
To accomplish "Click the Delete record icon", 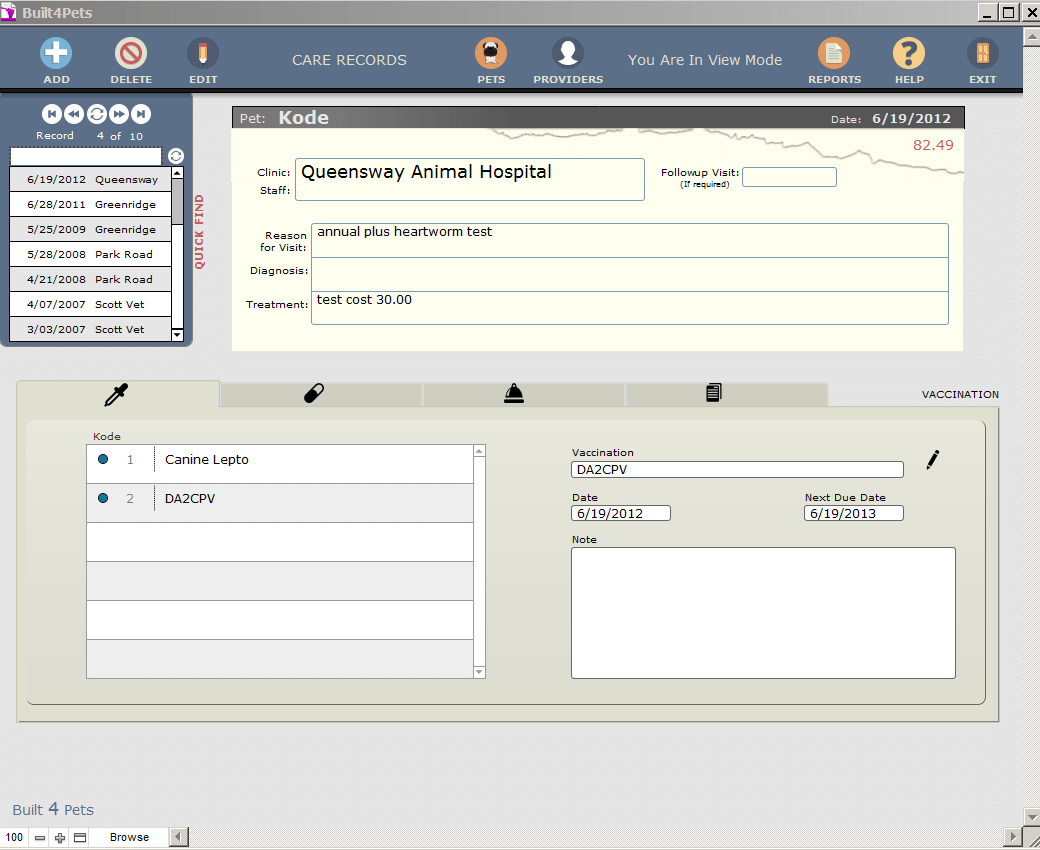I will pyautogui.click(x=131, y=54).
